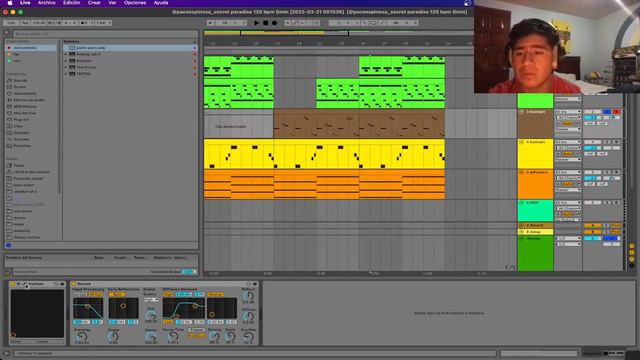Select the first highlighted browser result row
640x360 pixels.
pyautogui.click(x=130, y=48)
